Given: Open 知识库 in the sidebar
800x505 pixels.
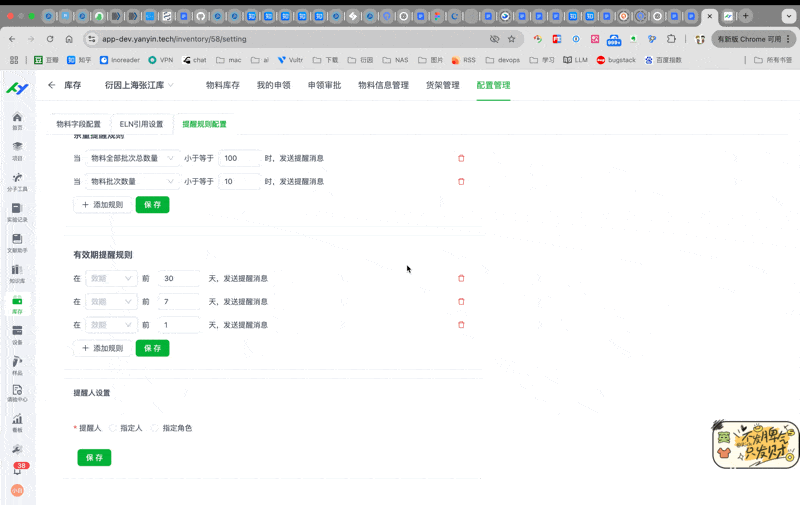Looking at the screenshot, I should point(17,273).
